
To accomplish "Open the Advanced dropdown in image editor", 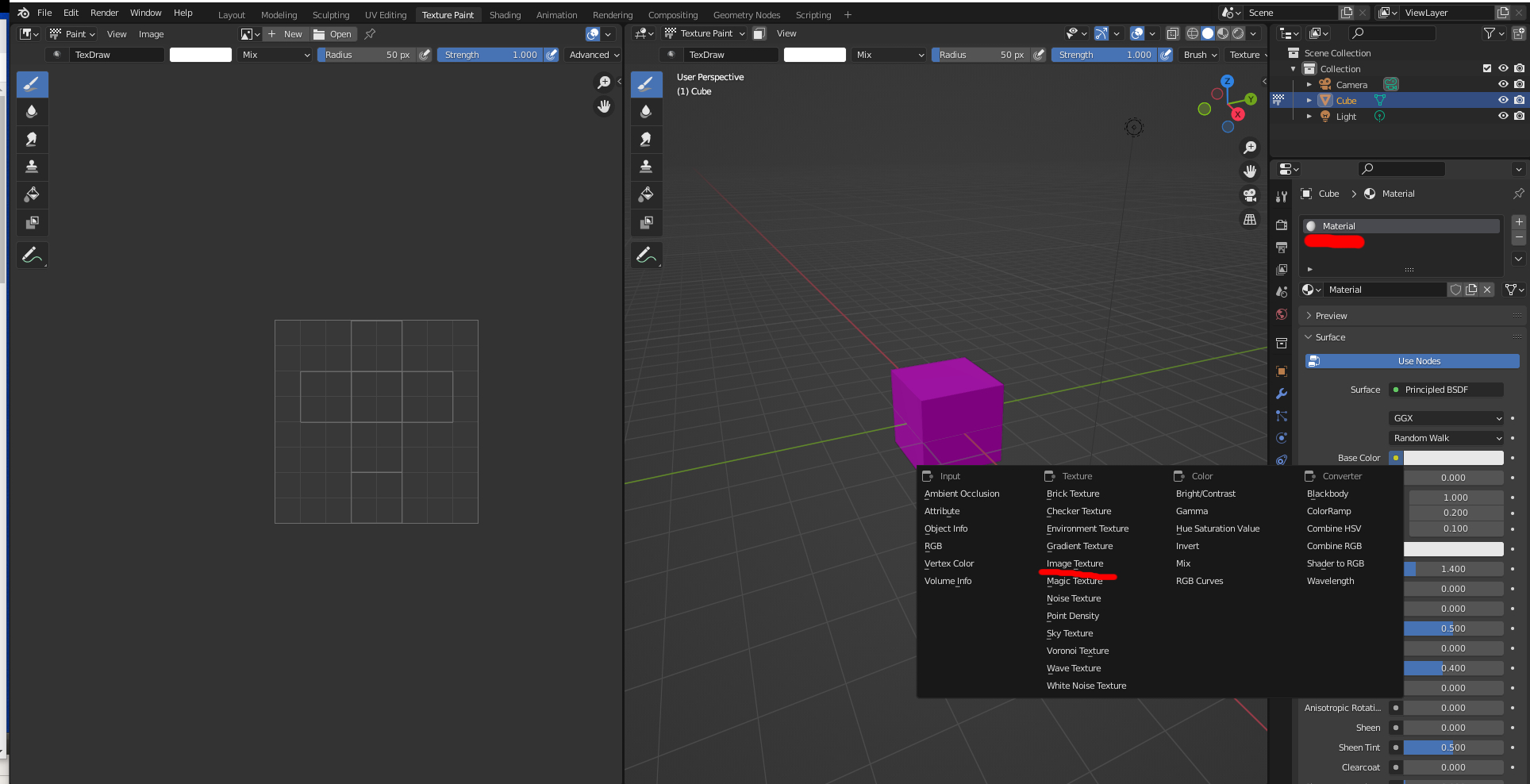I will pos(594,55).
